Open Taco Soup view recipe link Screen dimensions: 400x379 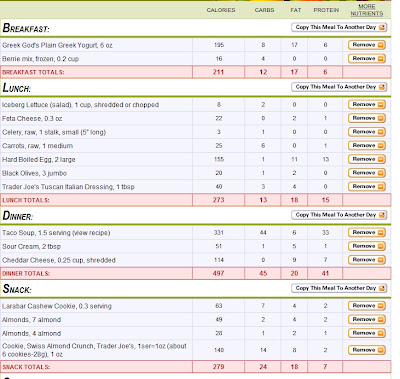[x=91, y=233]
